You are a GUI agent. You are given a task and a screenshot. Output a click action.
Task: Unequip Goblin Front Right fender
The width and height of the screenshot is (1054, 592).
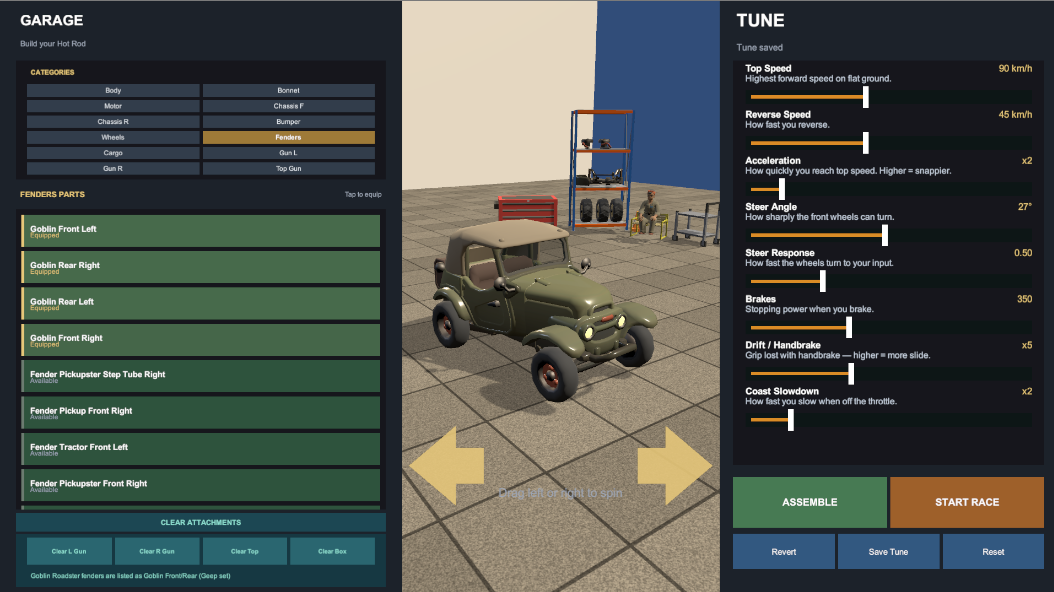pos(200,340)
